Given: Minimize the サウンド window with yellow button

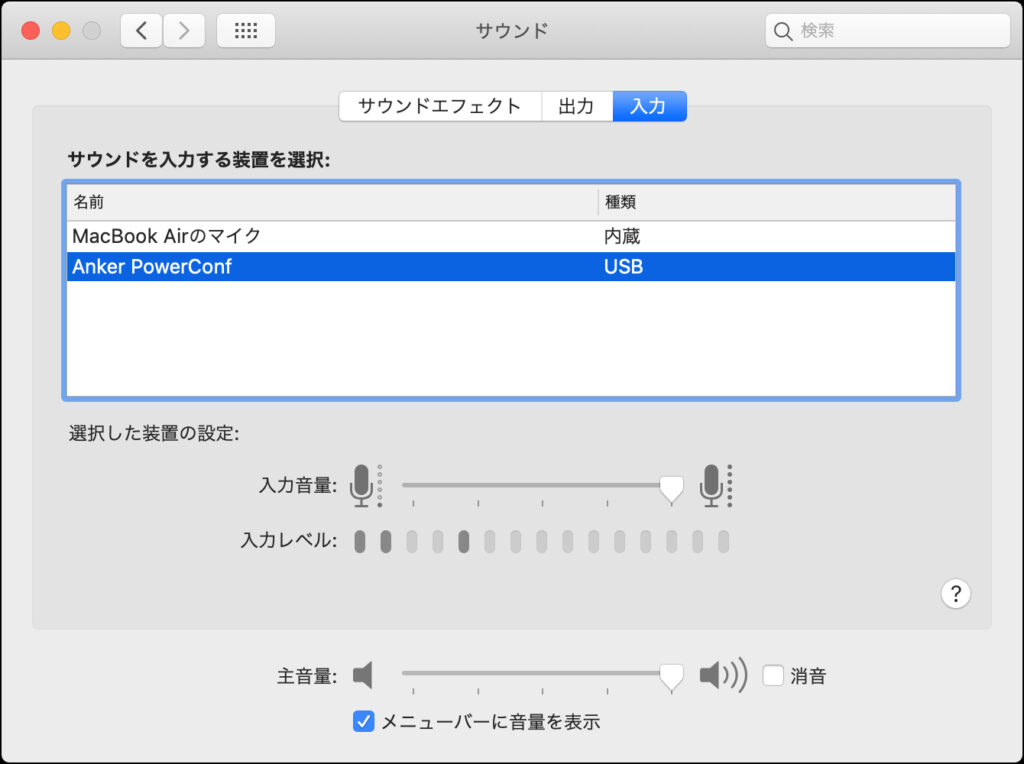Looking at the screenshot, I should (61, 31).
